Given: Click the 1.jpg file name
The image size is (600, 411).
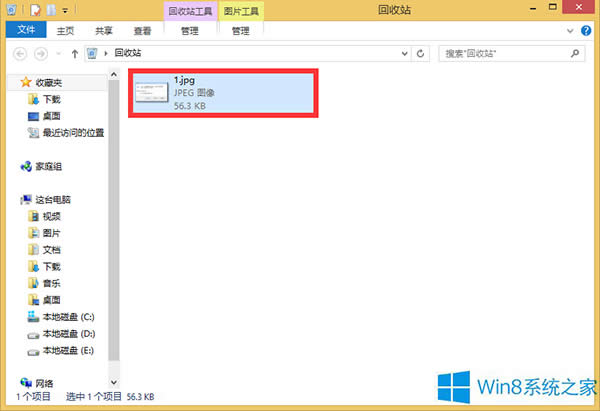Looking at the screenshot, I should [x=184, y=80].
